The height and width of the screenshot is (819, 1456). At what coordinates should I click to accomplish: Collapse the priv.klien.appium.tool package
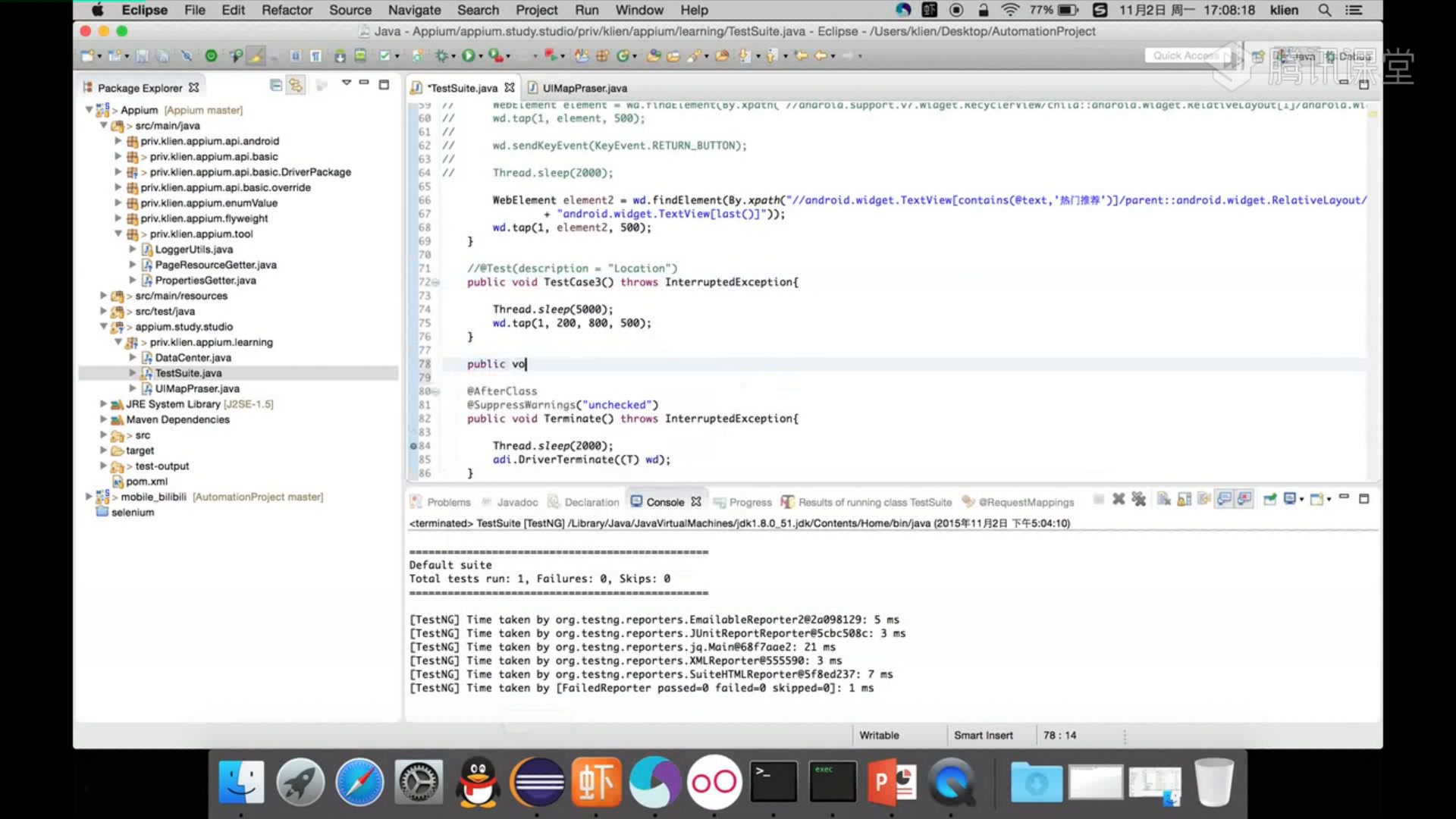pos(118,234)
